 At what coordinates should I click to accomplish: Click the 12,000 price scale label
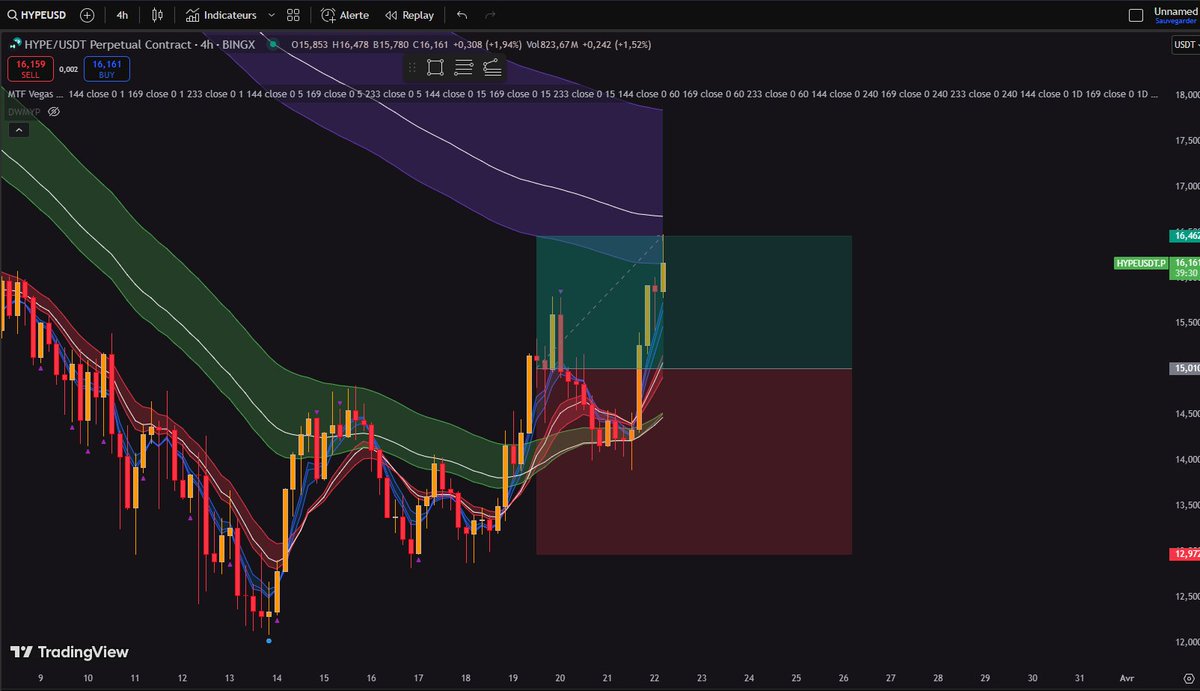(1185, 642)
